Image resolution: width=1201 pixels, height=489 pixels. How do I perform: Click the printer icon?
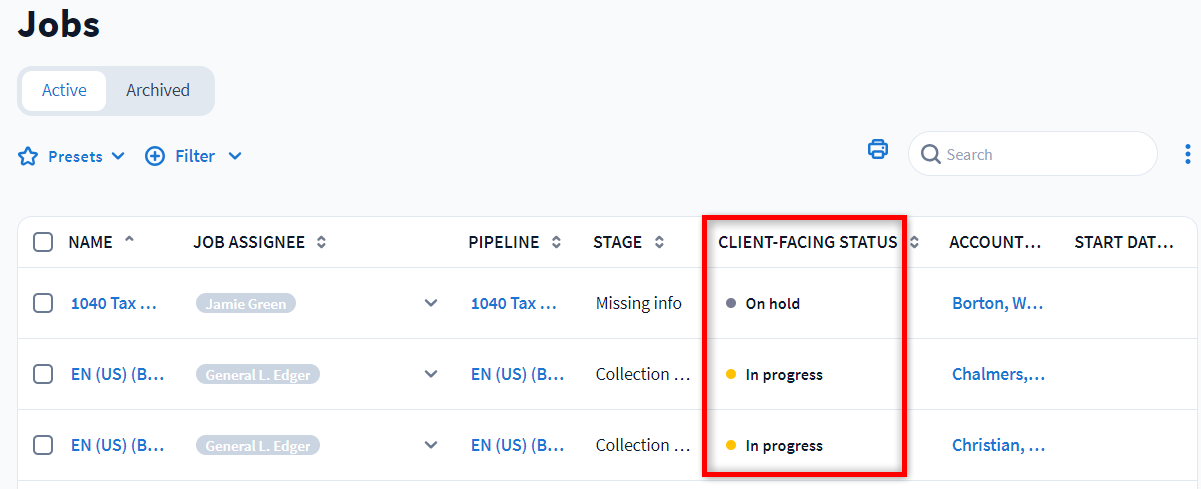pyautogui.click(x=877, y=150)
